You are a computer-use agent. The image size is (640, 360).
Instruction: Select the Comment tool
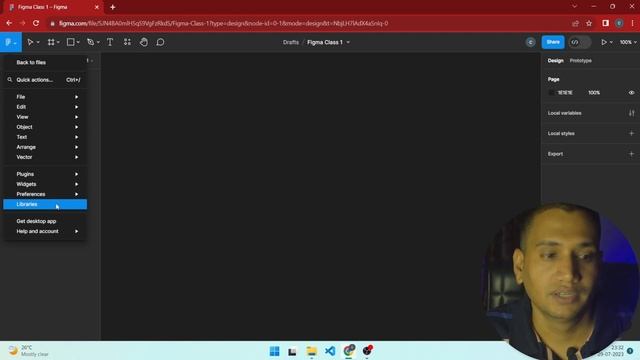click(x=160, y=42)
